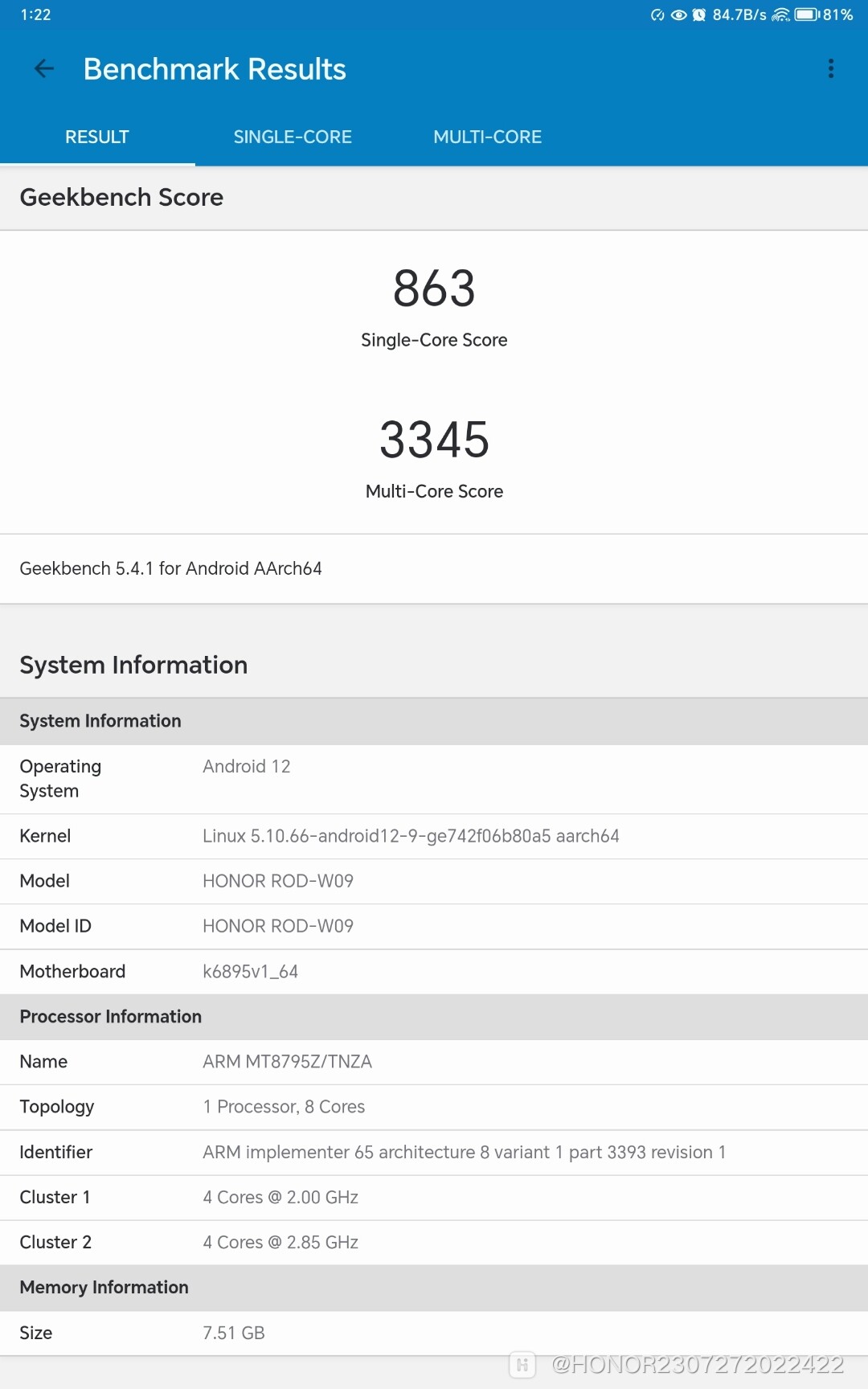Tap the back arrow in header
The height and width of the screenshot is (1389, 868).
click(x=44, y=69)
